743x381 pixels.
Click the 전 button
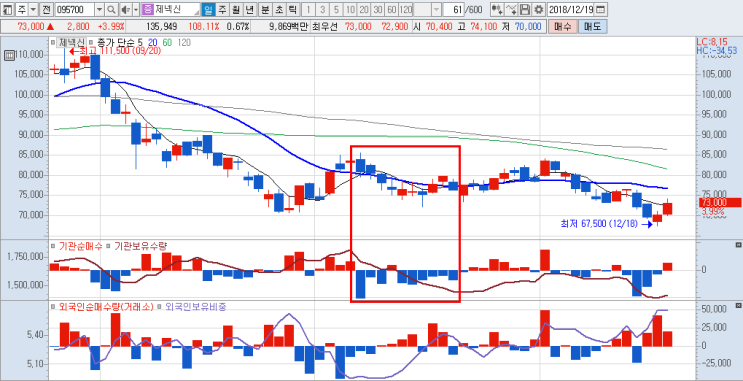pyautogui.click(x=45, y=9)
